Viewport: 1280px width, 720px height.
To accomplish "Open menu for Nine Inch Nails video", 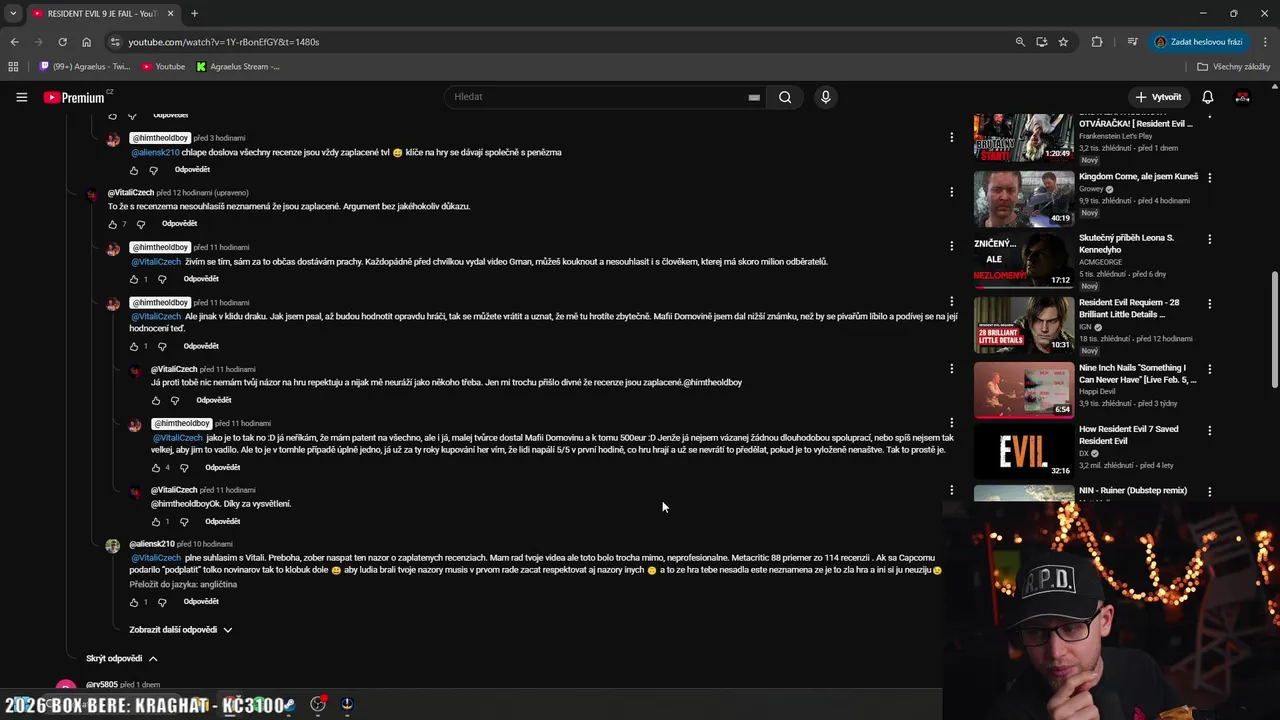I will [1209, 369].
